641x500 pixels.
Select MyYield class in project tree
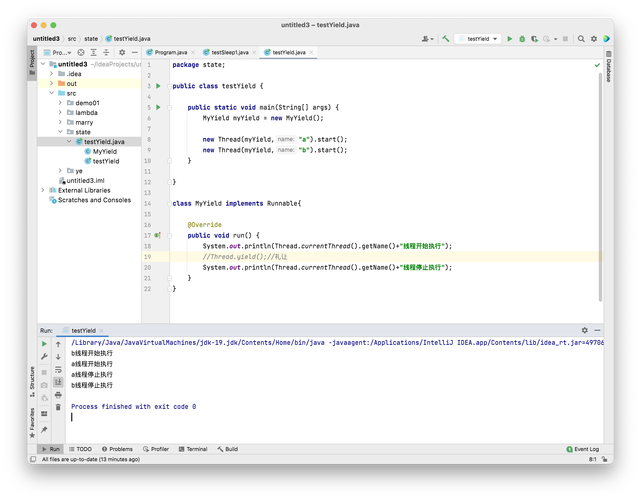105,151
